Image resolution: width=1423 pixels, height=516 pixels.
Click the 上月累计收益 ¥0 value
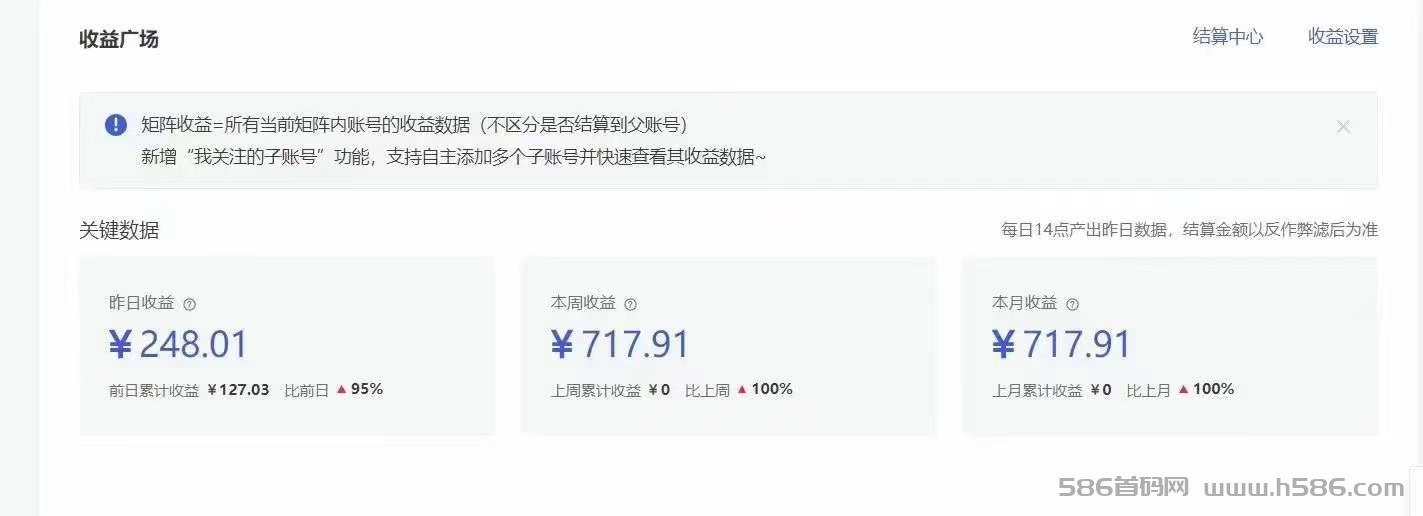coord(1100,390)
